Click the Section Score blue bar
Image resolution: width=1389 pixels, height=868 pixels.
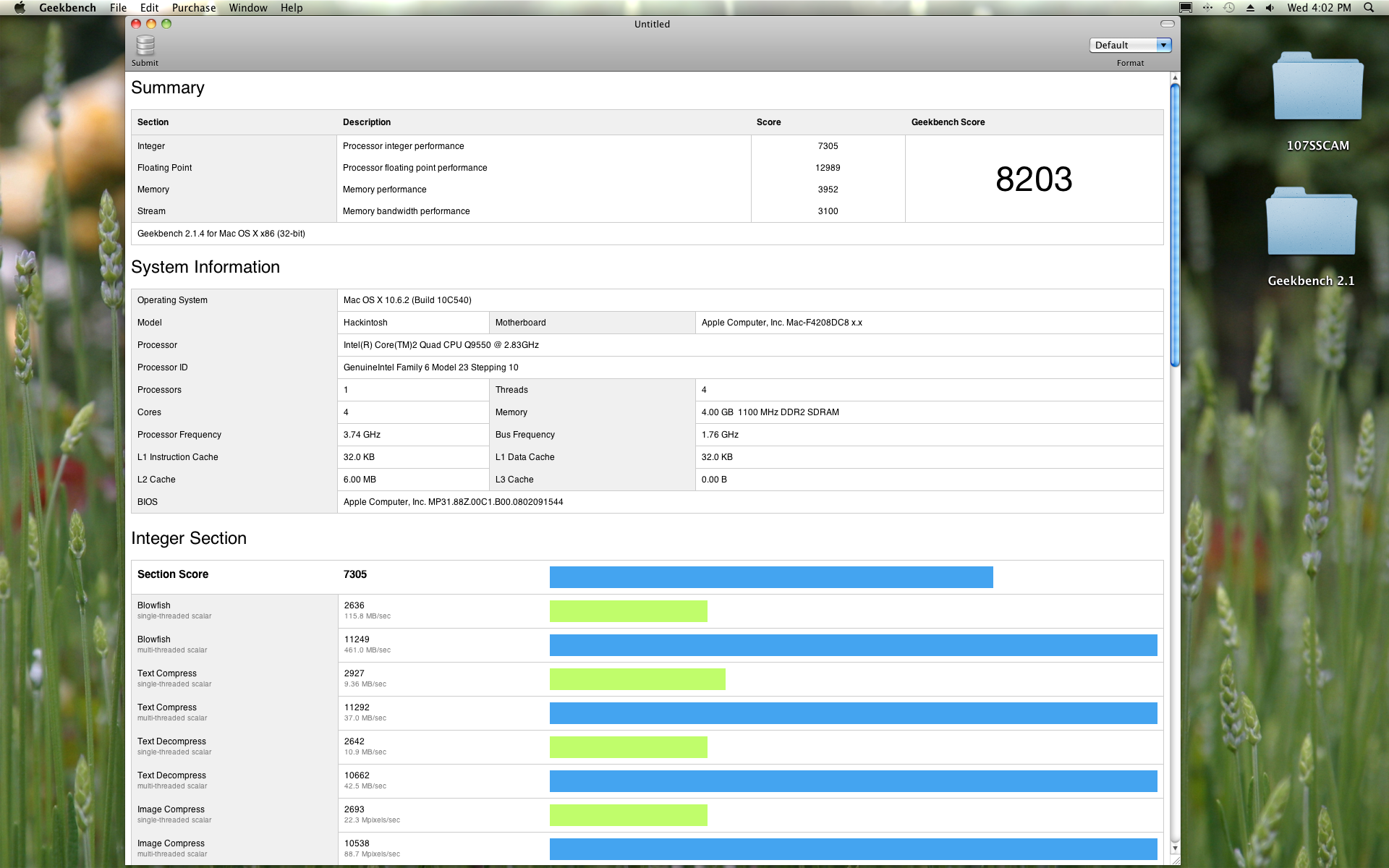point(771,577)
